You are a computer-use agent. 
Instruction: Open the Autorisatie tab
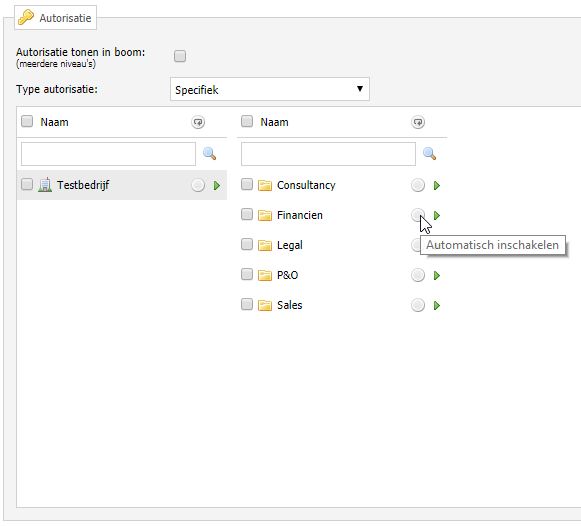pyautogui.click(x=56, y=18)
